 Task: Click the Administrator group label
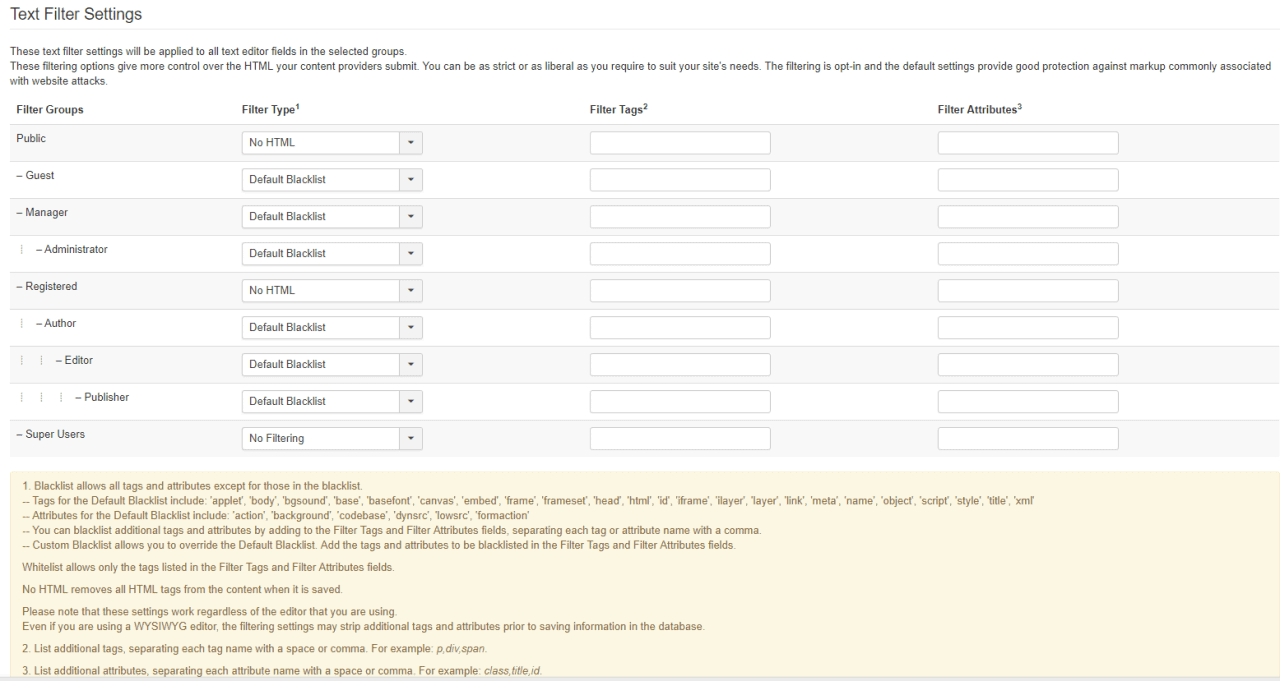pyautogui.click(x=72, y=250)
